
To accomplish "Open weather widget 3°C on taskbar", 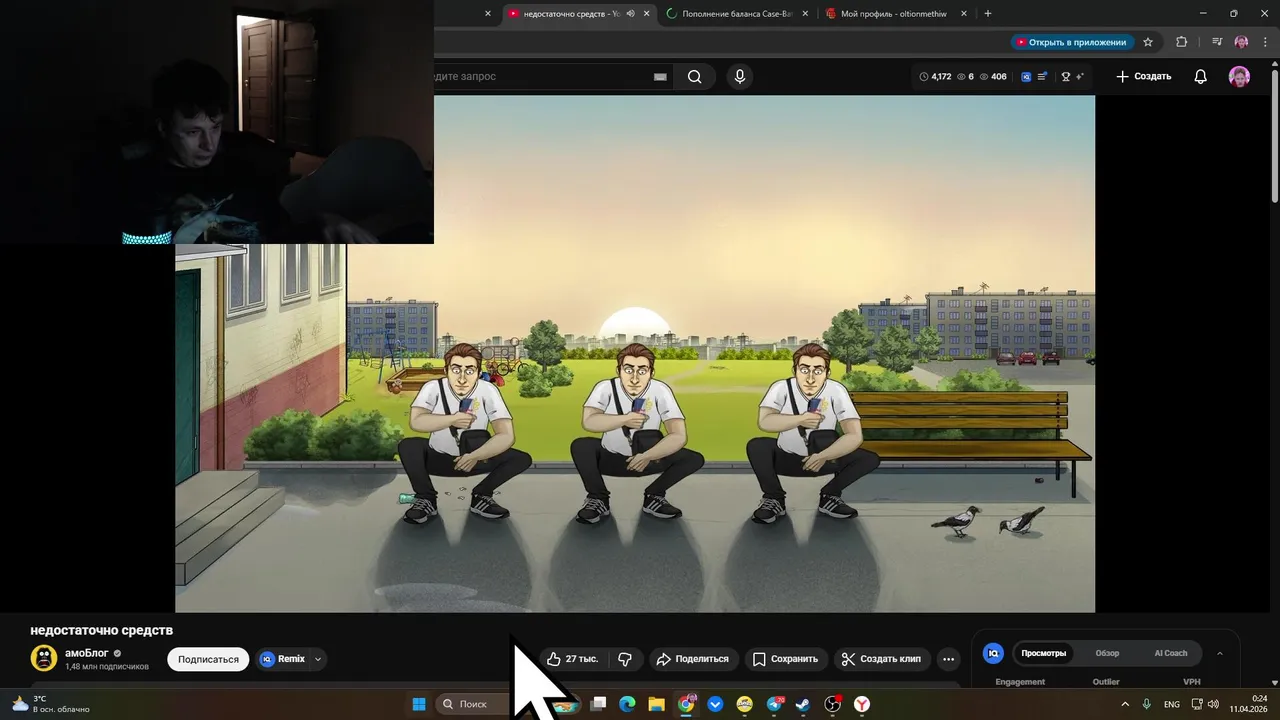I will click(50, 704).
